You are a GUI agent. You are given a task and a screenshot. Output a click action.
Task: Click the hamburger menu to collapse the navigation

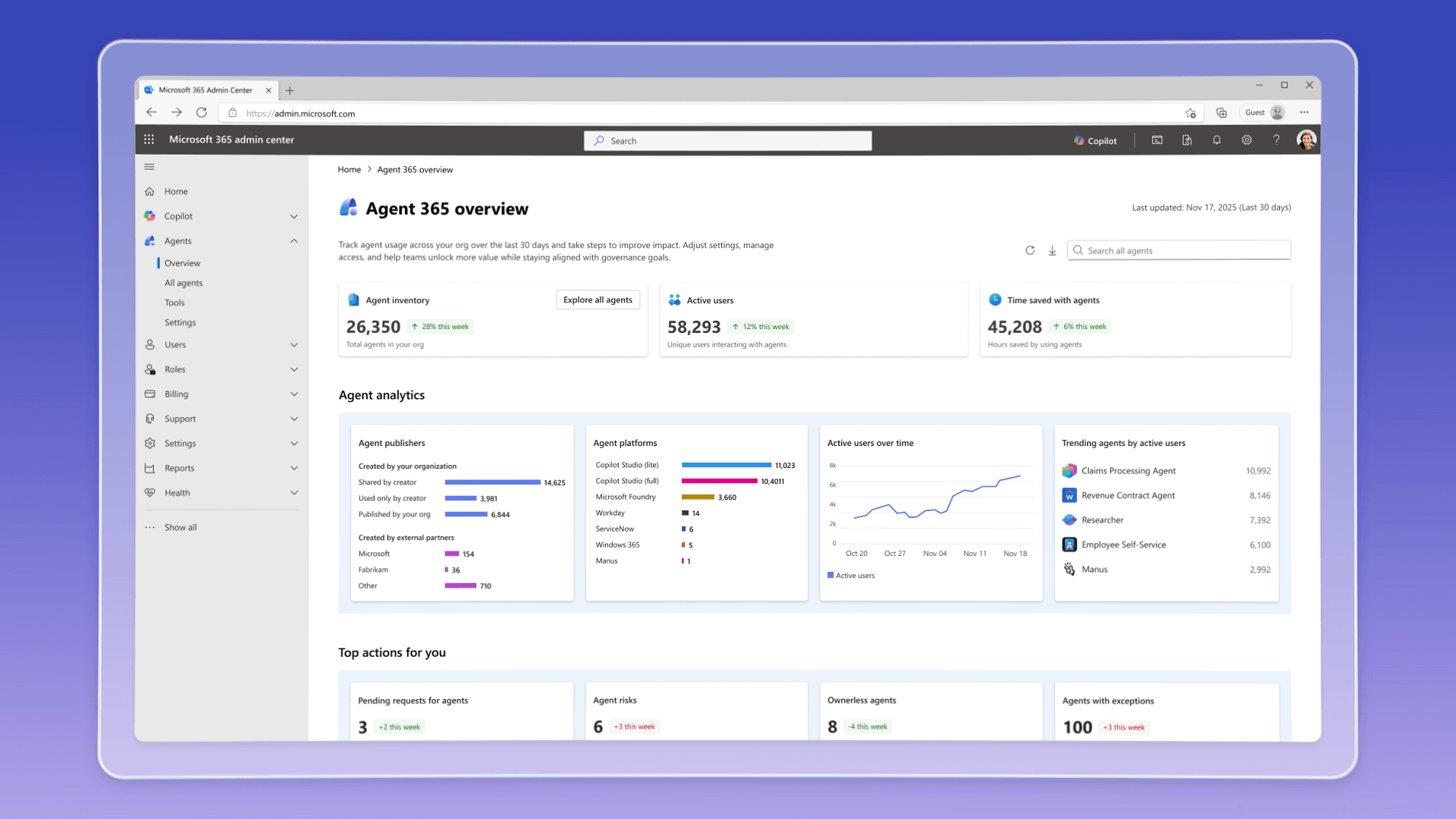point(149,167)
